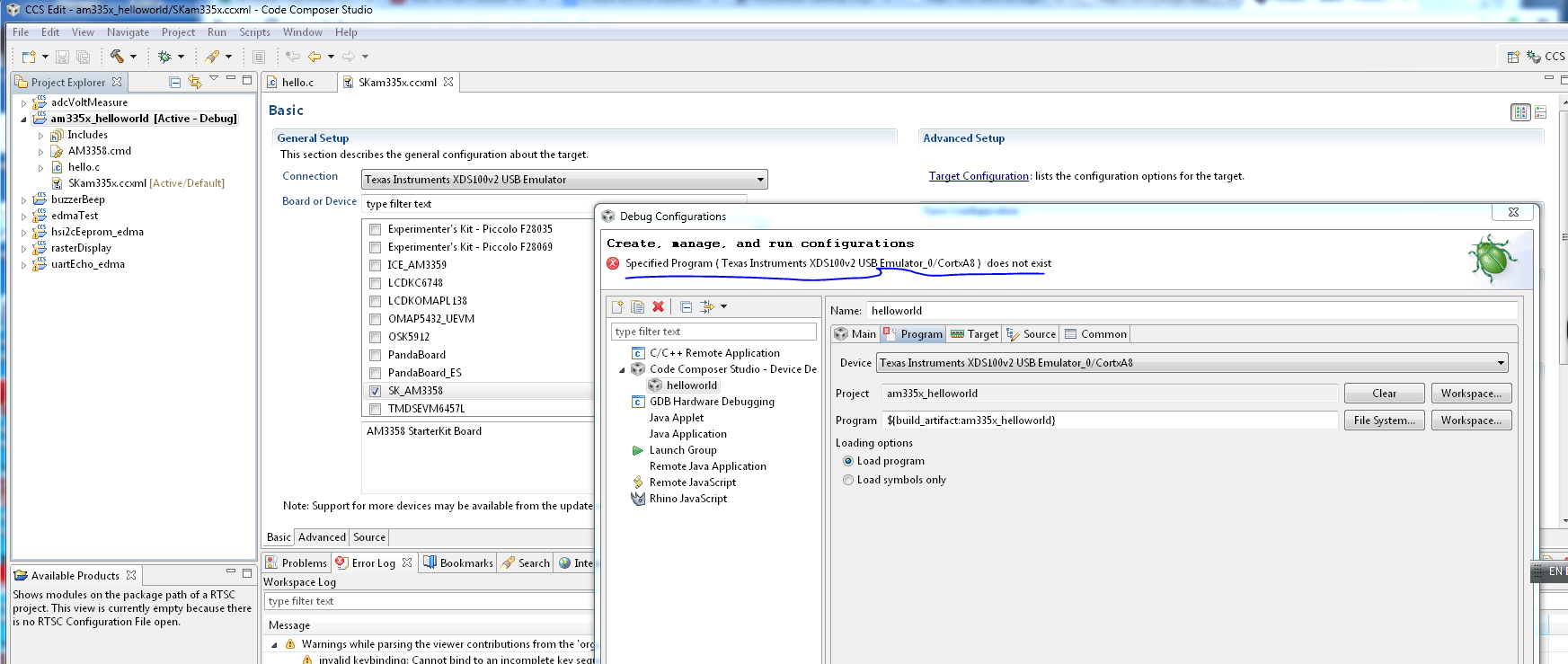Image resolution: width=1568 pixels, height=664 pixels.
Task: Close the SKam335x.ccxml editor tab
Action: (448, 82)
